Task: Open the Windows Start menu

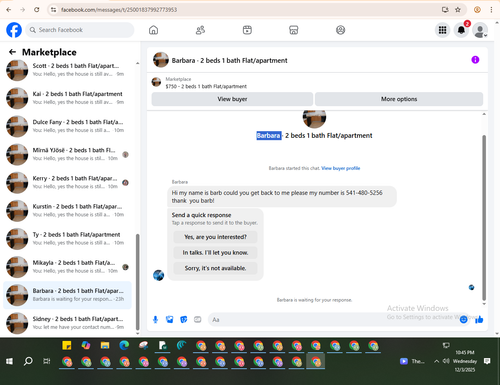Action: pyautogui.click(x=9, y=361)
